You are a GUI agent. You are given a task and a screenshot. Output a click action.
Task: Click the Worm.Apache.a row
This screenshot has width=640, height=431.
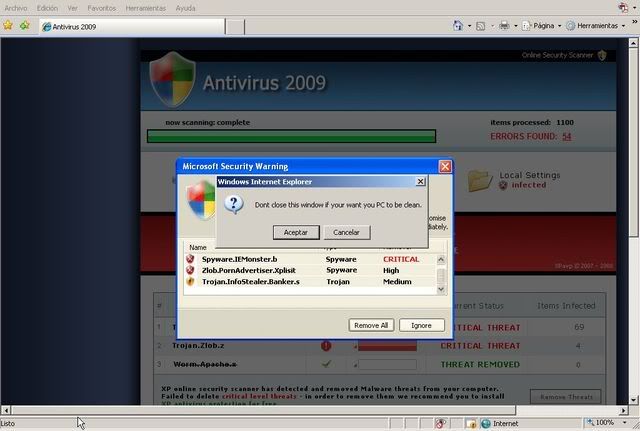(x=380, y=364)
